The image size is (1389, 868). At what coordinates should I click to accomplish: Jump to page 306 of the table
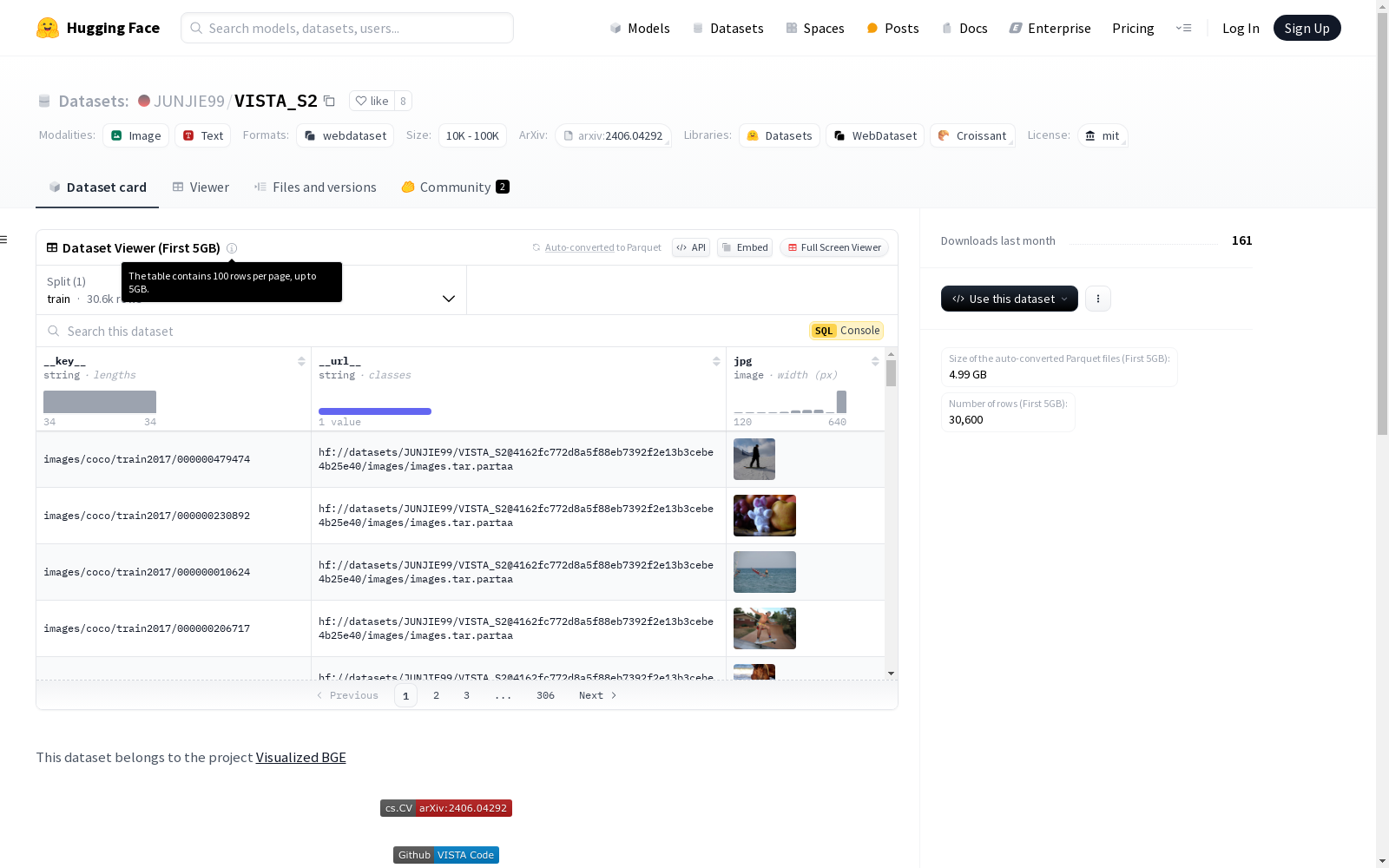(x=545, y=695)
